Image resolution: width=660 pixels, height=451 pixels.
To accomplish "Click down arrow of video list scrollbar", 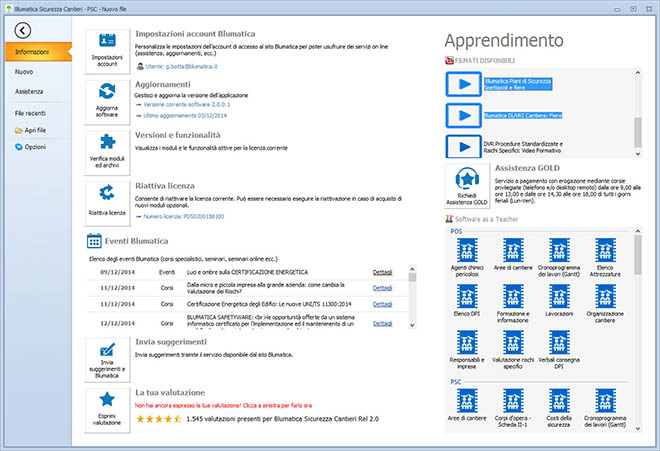I will click(x=638, y=154).
